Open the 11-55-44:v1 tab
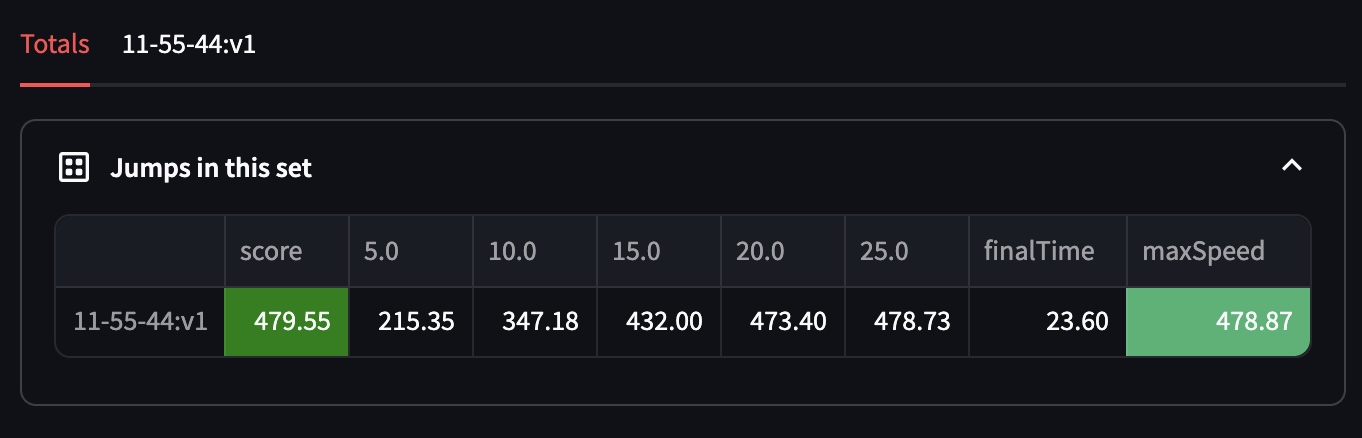This screenshot has width=1362, height=438. point(189,45)
